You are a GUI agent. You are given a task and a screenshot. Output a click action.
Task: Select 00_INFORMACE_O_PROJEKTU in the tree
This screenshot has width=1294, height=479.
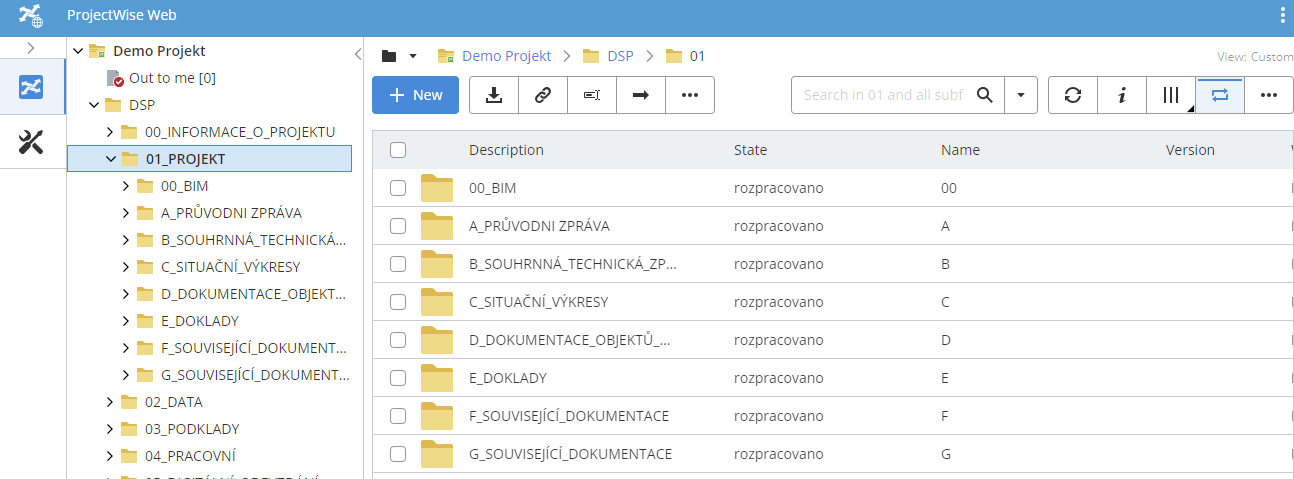tap(239, 132)
